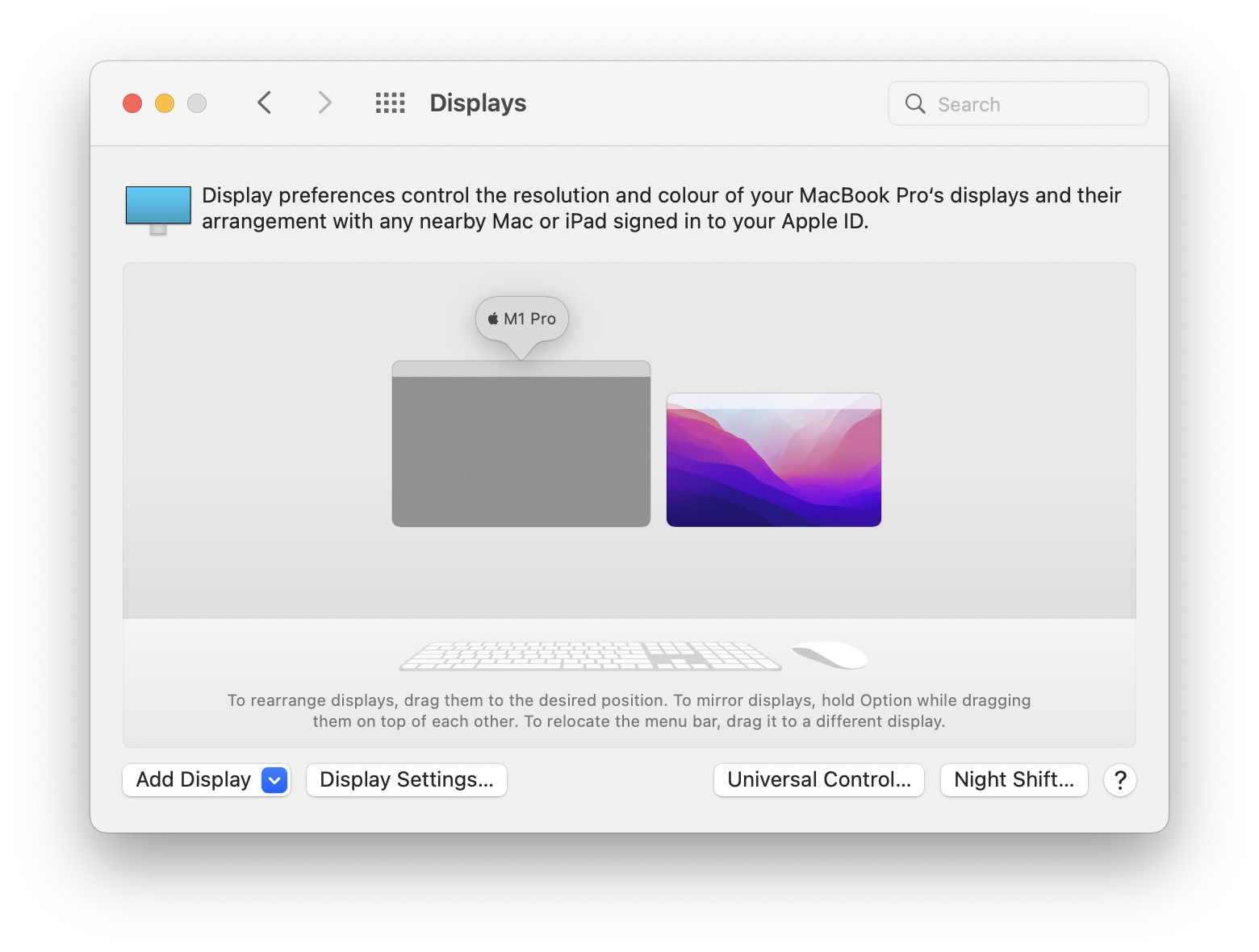Select the external display rectangle

521,448
